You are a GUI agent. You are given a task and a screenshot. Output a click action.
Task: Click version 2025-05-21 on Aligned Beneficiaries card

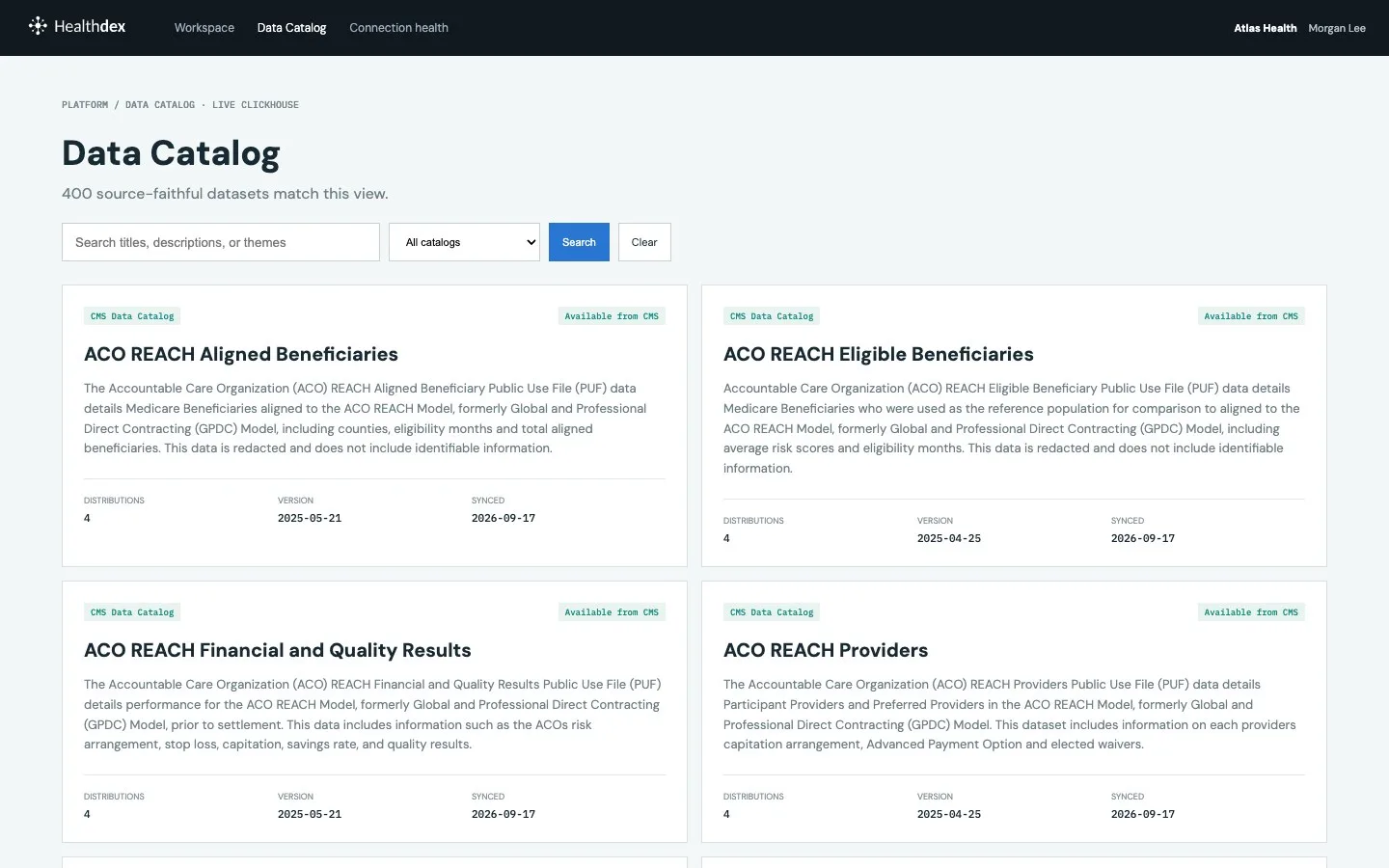coord(310,518)
